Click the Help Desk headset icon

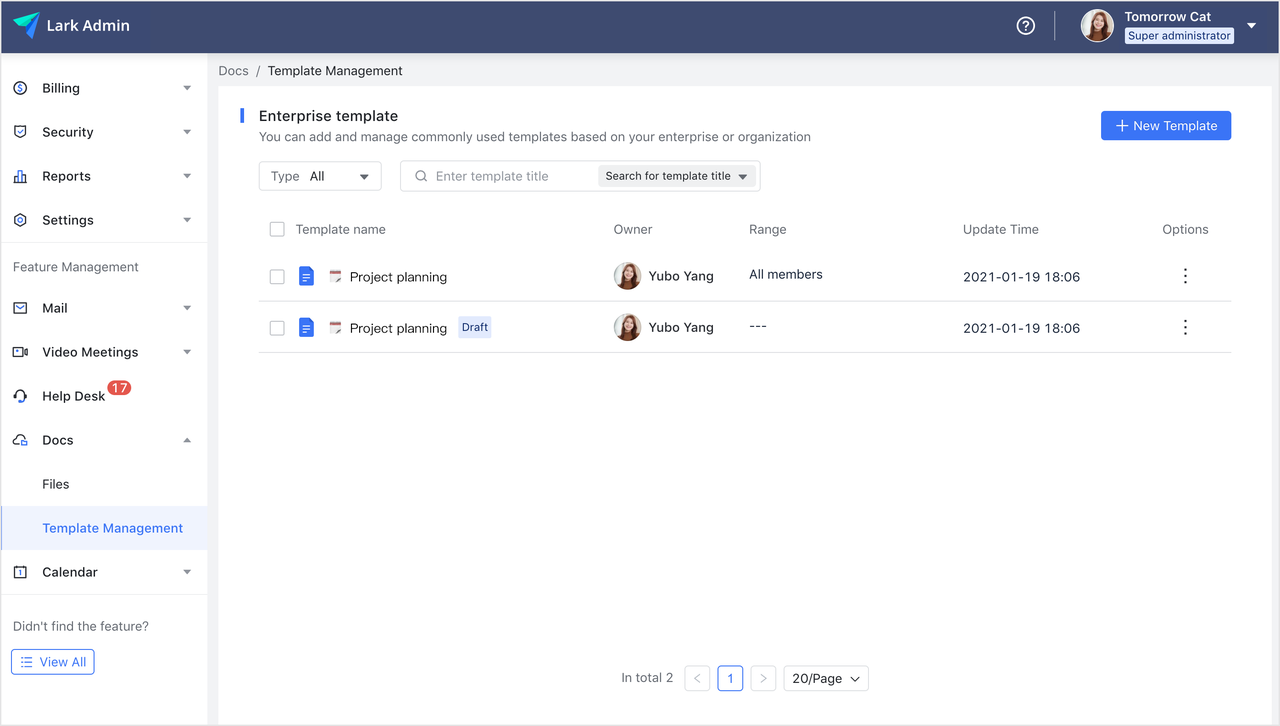20,396
